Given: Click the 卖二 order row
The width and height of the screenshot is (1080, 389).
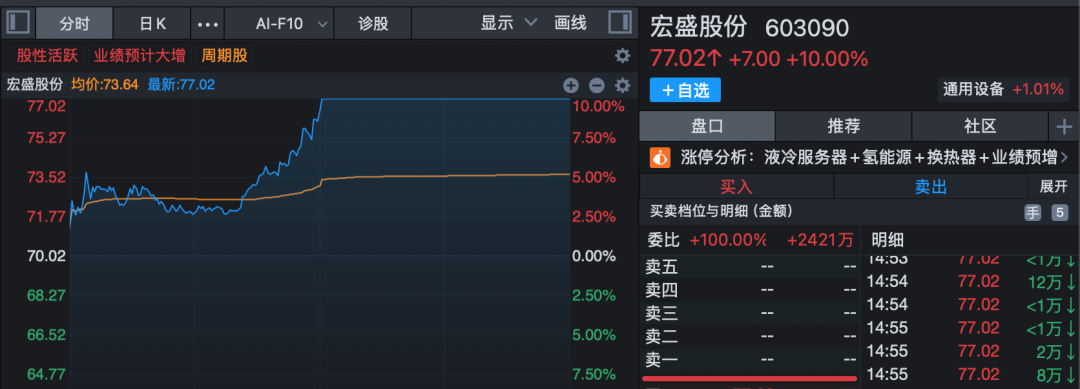Looking at the screenshot, I should (751, 337).
